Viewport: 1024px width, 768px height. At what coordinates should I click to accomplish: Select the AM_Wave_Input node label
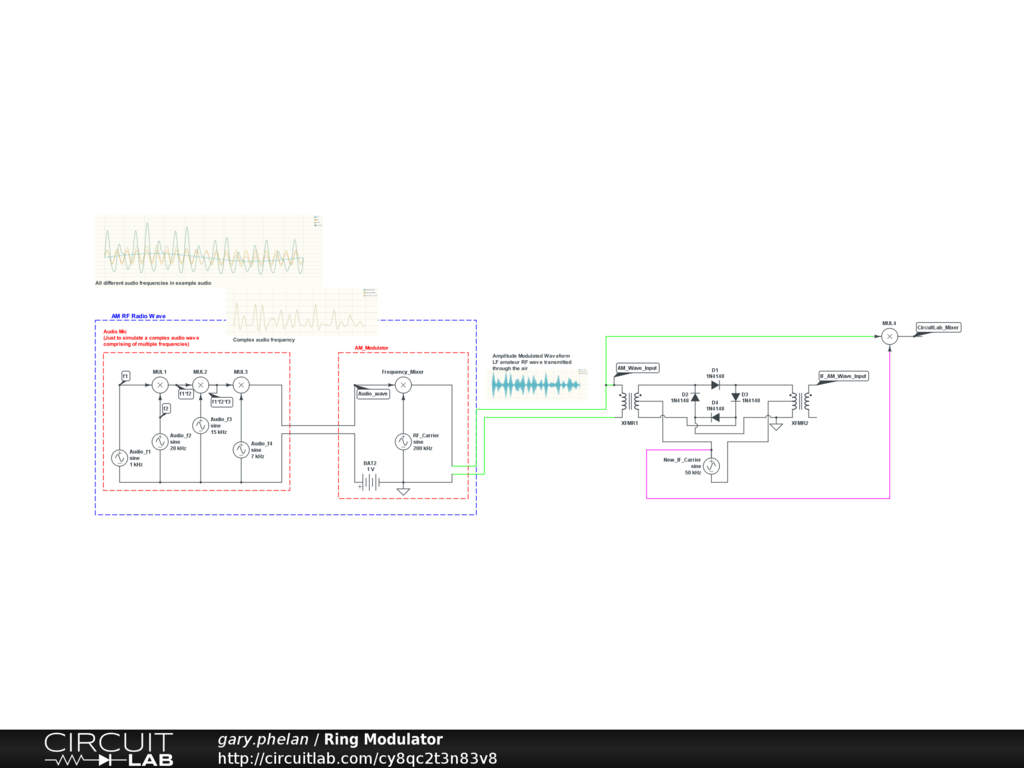tap(637, 368)
